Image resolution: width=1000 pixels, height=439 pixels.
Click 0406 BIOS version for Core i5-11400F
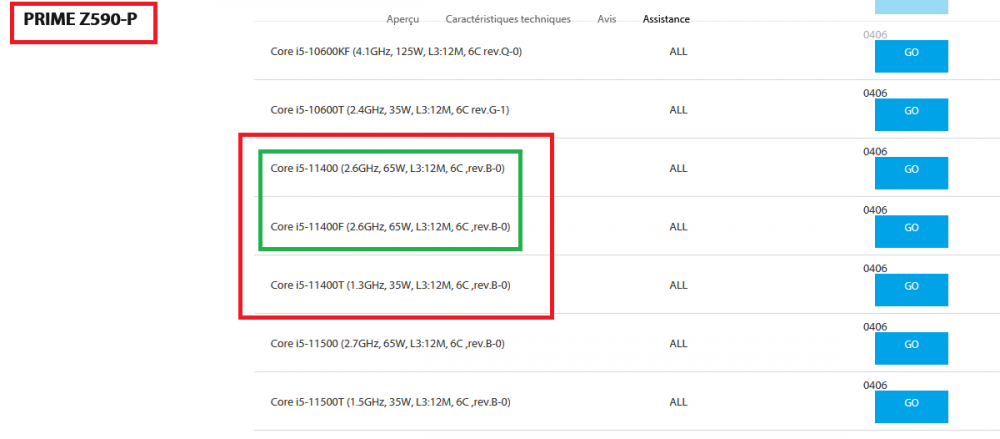tap(874, 210)
